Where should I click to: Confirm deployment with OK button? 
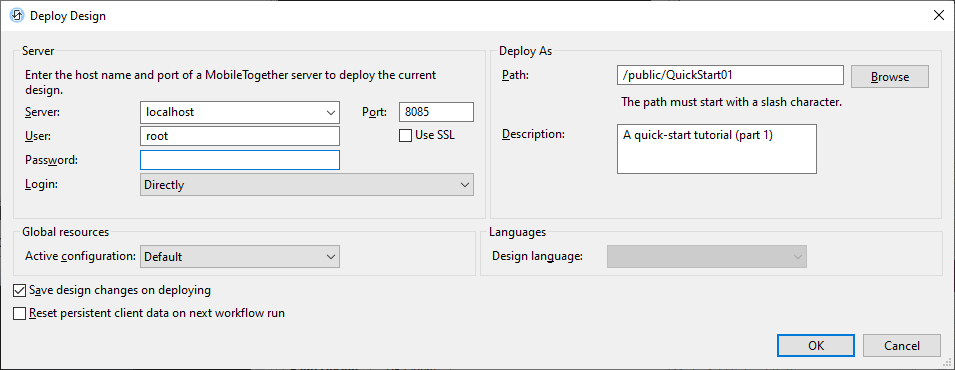coord(816,346)
